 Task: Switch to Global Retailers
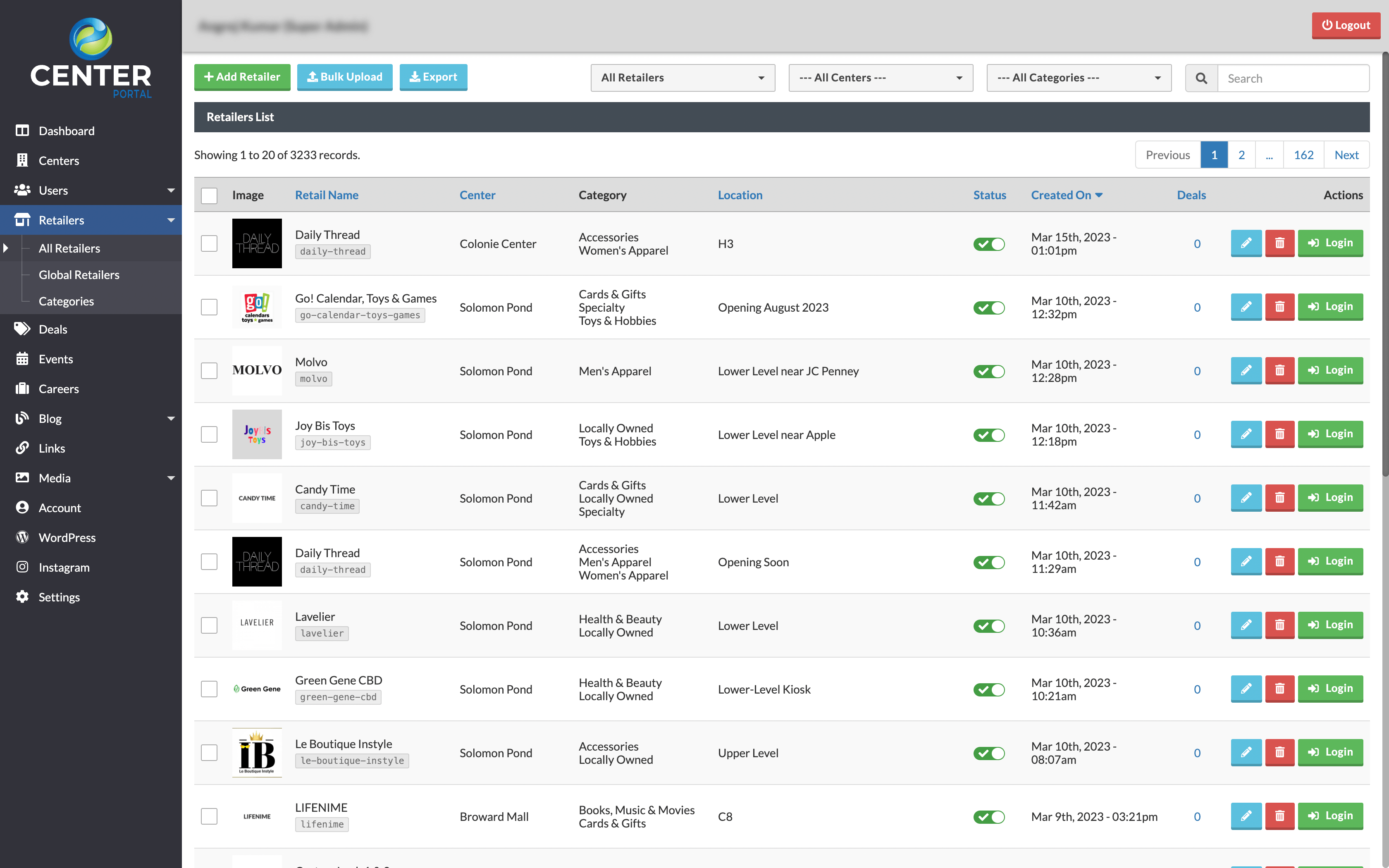coord(79,274)
